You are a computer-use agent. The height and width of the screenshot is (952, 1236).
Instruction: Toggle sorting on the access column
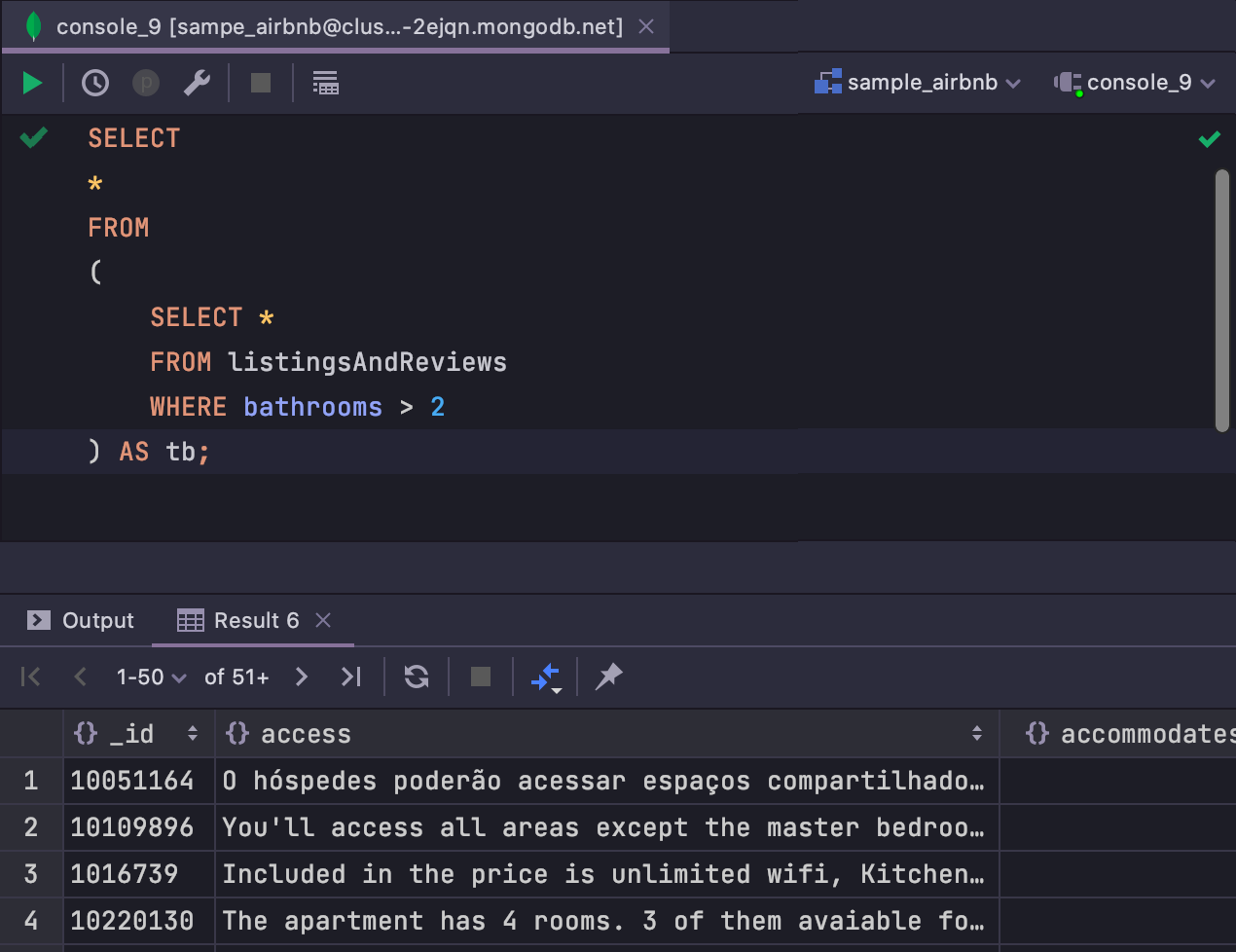click(977, 733)
